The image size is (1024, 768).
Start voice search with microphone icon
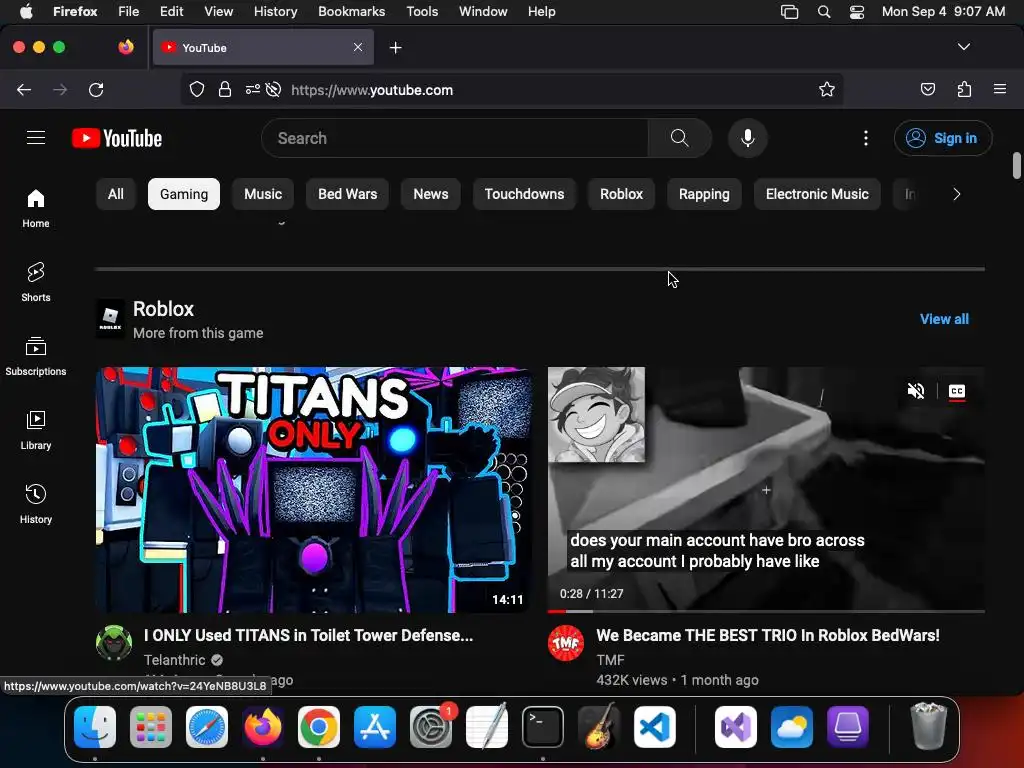pos(748,138)
